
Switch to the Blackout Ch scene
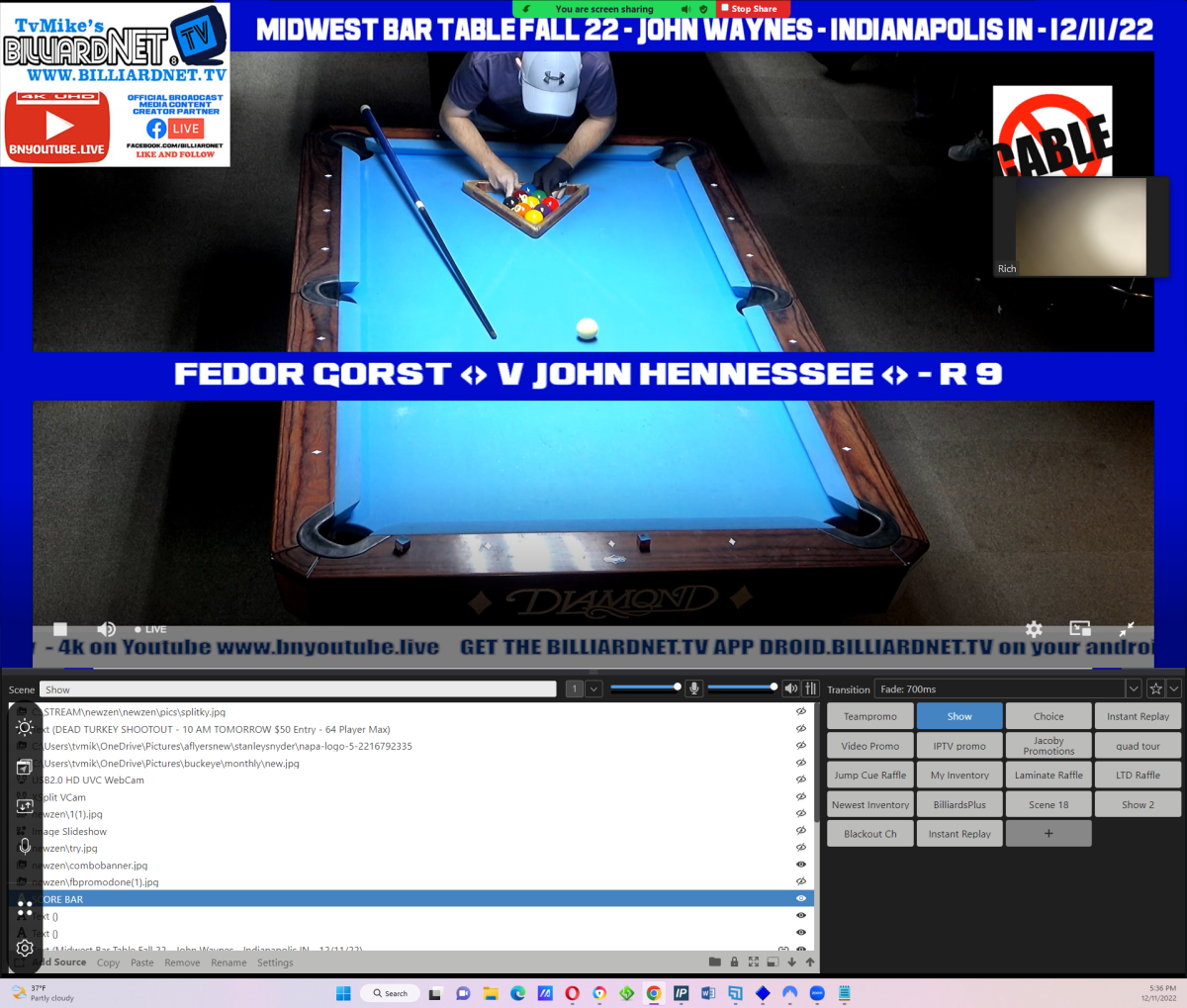(870, 834)
